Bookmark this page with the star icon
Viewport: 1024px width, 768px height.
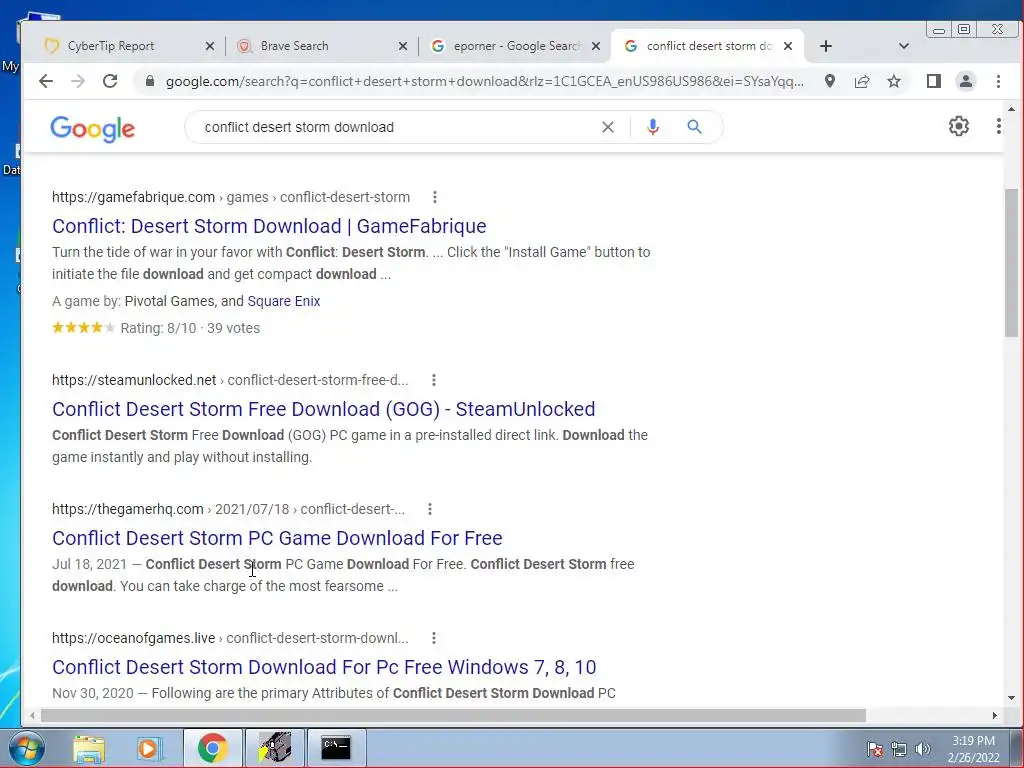pos(894,81)
